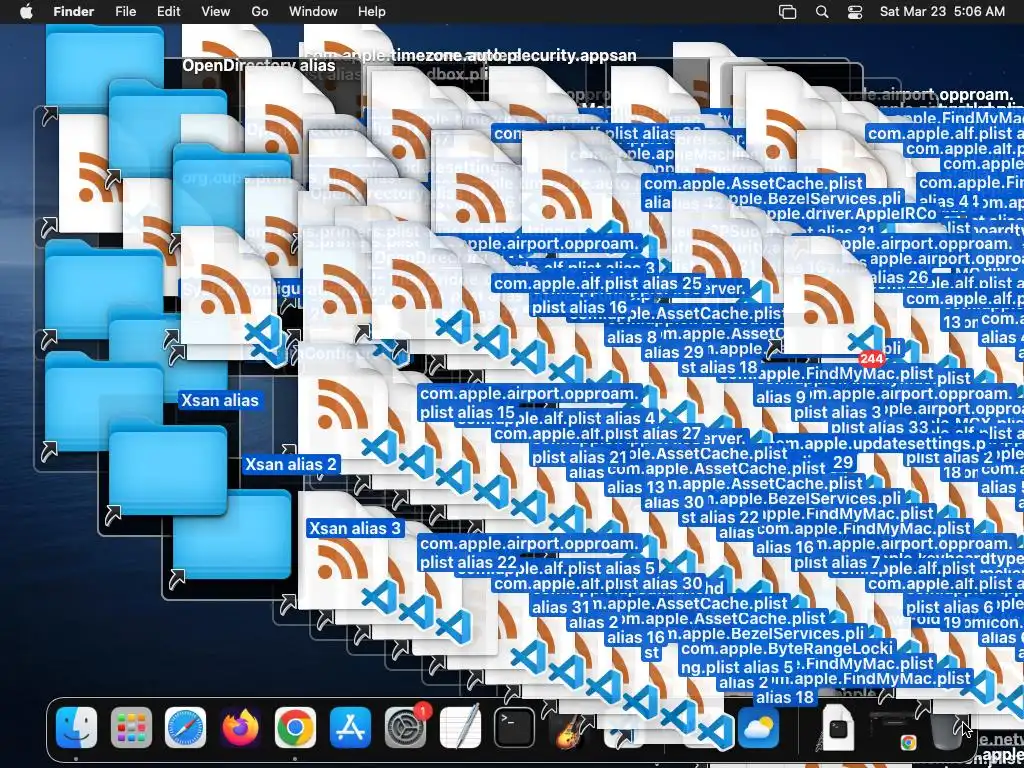This screenshot has height=768, width=1024.
Task: Select 'com.apple.ByteRangeLocking.plist alias 5' label
Action: pos(788,658)
